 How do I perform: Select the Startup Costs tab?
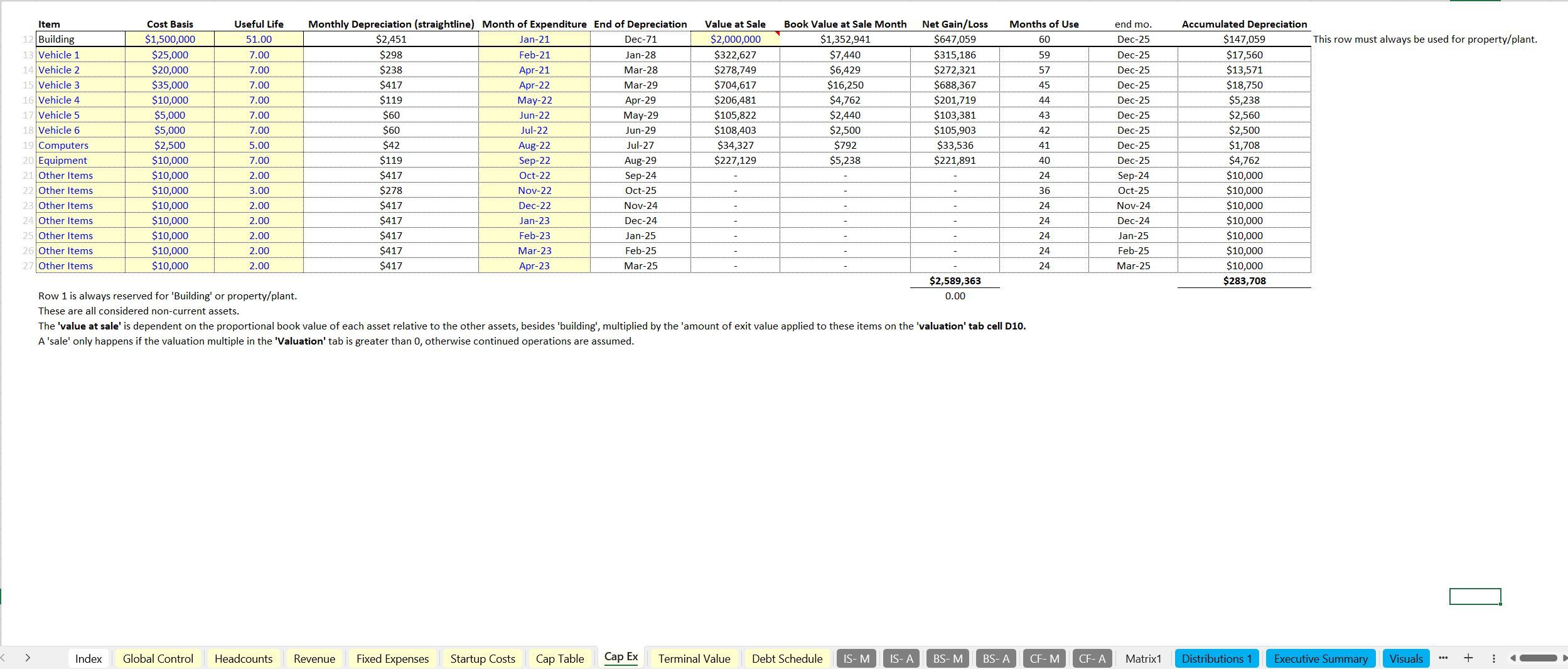point(483,658)
